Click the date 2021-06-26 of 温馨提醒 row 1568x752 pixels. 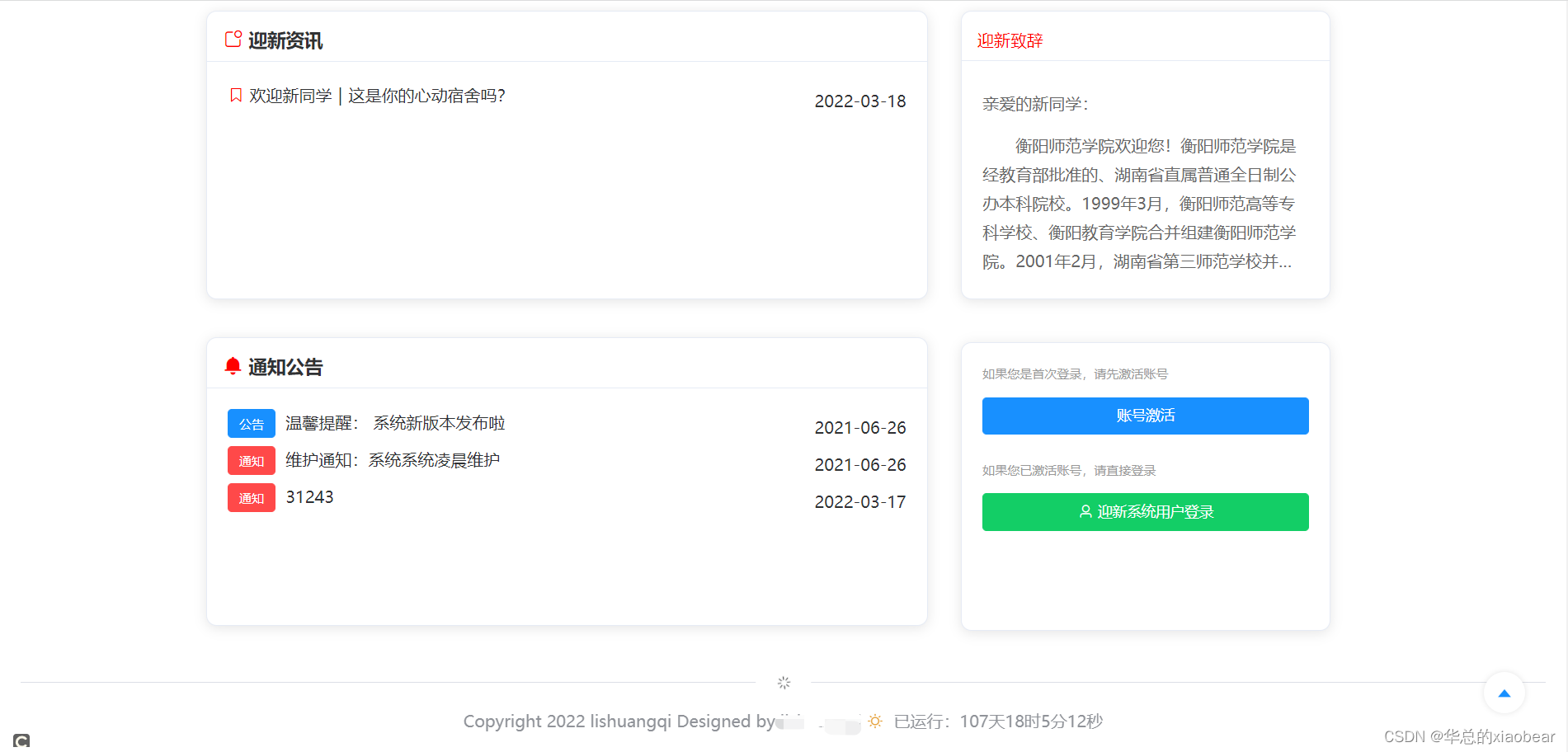point(860,428)
